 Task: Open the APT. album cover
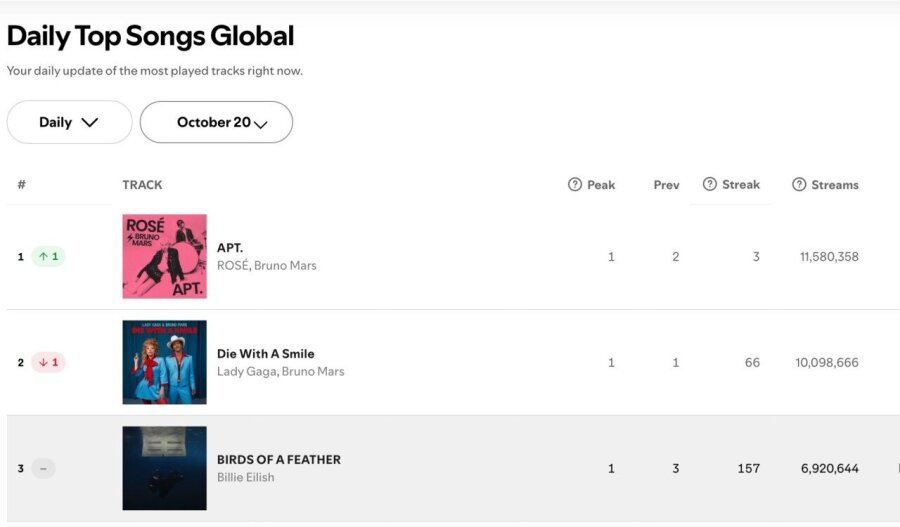click(x=165, y=257)
